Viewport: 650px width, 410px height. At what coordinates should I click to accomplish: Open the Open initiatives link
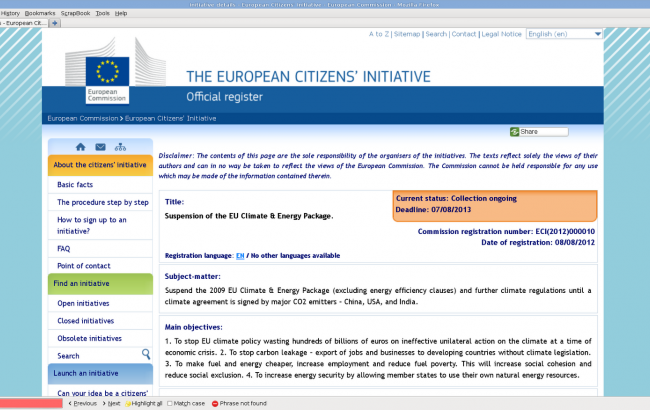pos(82,303)
